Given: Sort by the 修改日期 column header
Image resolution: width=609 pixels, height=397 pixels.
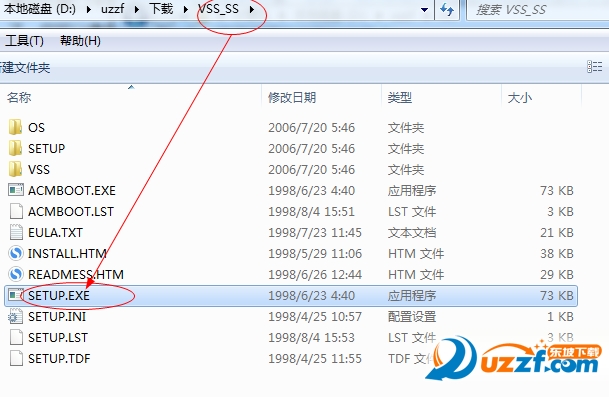Looking at the screenshot, I should coord(292,97).
